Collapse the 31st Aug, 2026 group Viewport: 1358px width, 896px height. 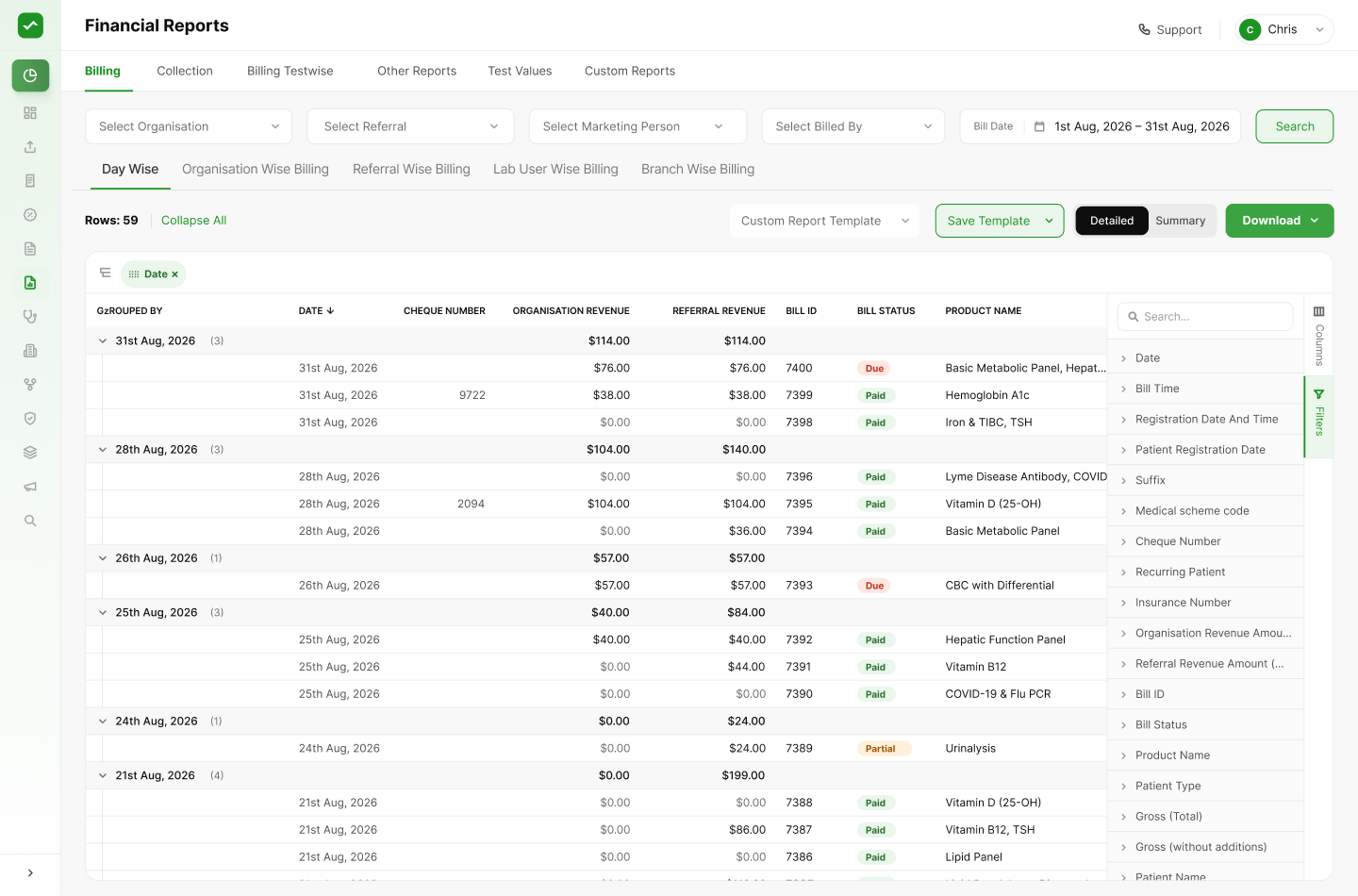pos(103,341)
